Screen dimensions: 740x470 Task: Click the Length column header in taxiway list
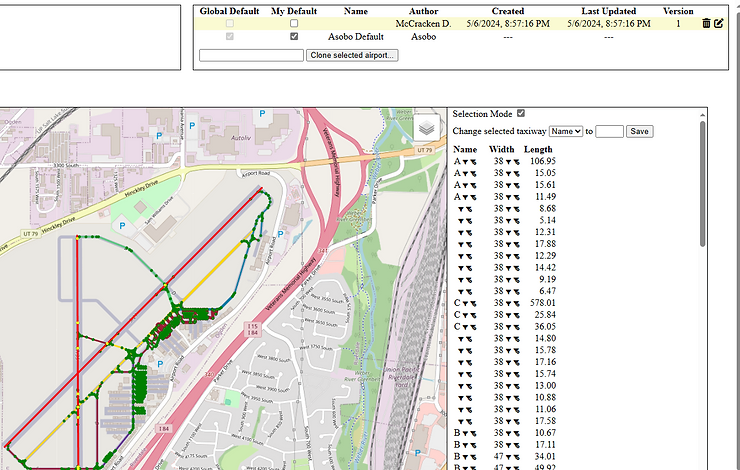[x=538, y=149]
